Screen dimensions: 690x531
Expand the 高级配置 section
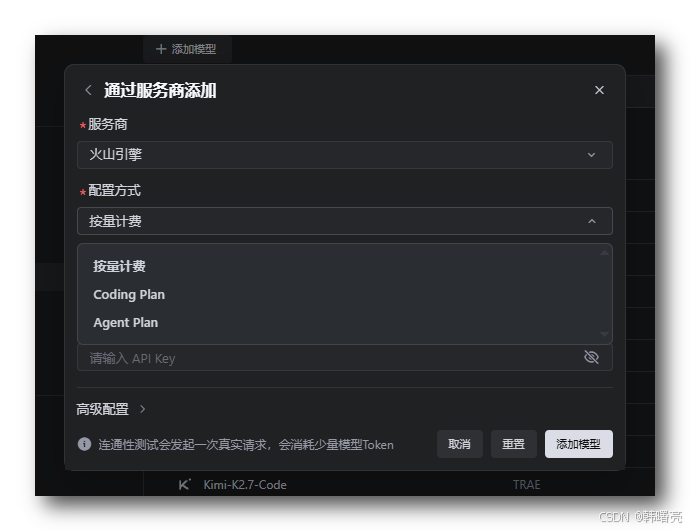coord(111,409)
